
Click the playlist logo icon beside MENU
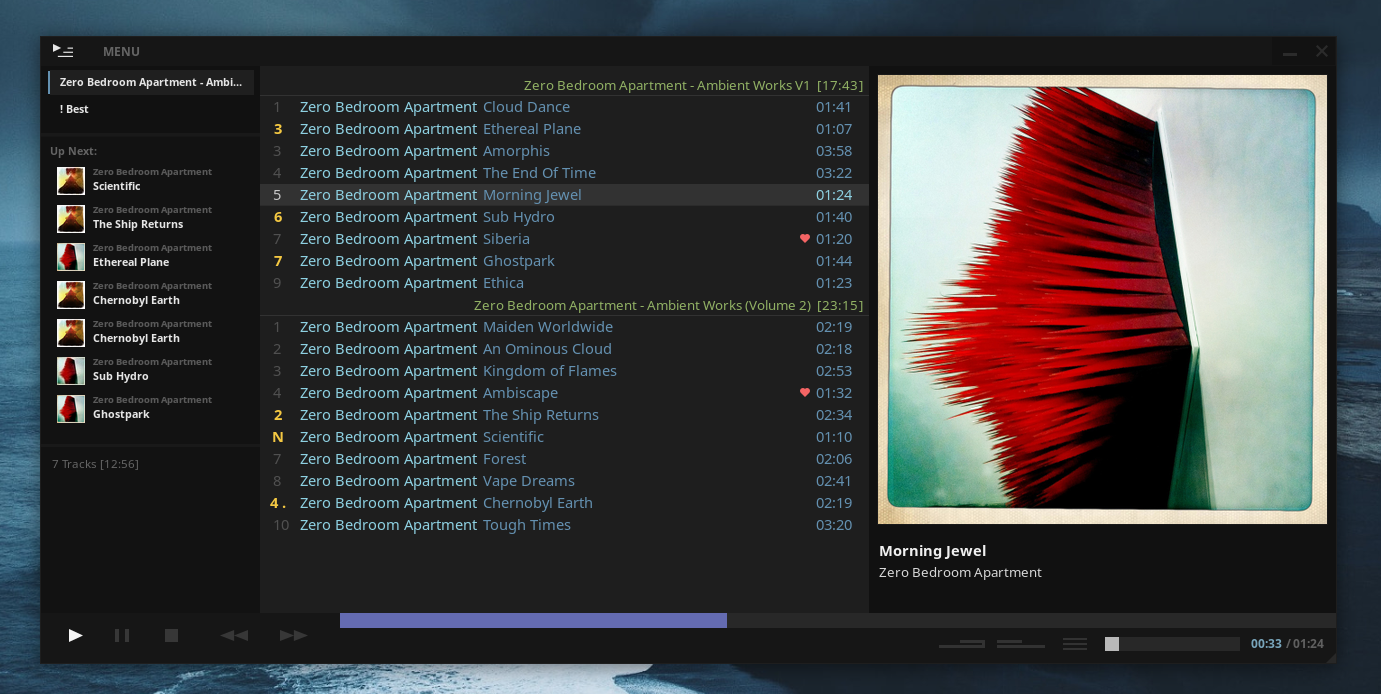(x=63, y=51)
